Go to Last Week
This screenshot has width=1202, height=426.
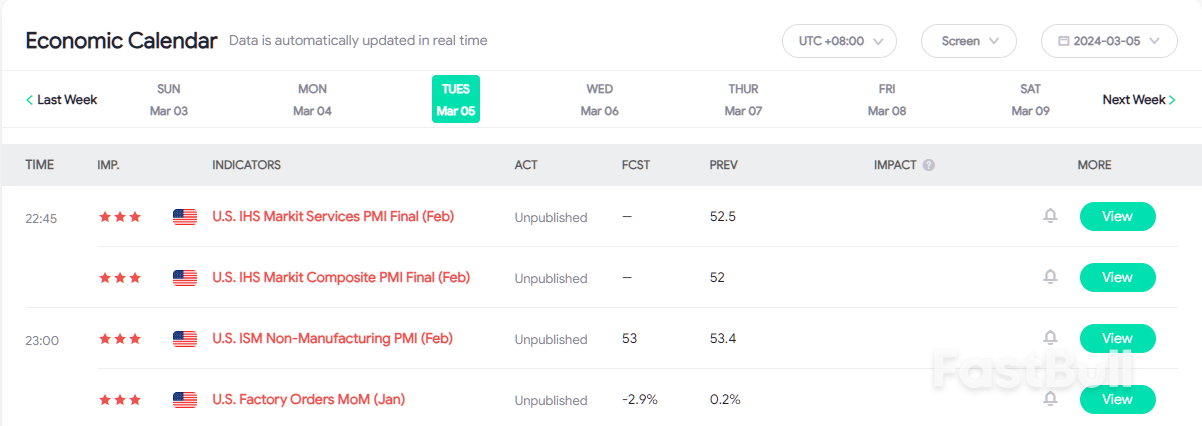click(x=62, y=100)
